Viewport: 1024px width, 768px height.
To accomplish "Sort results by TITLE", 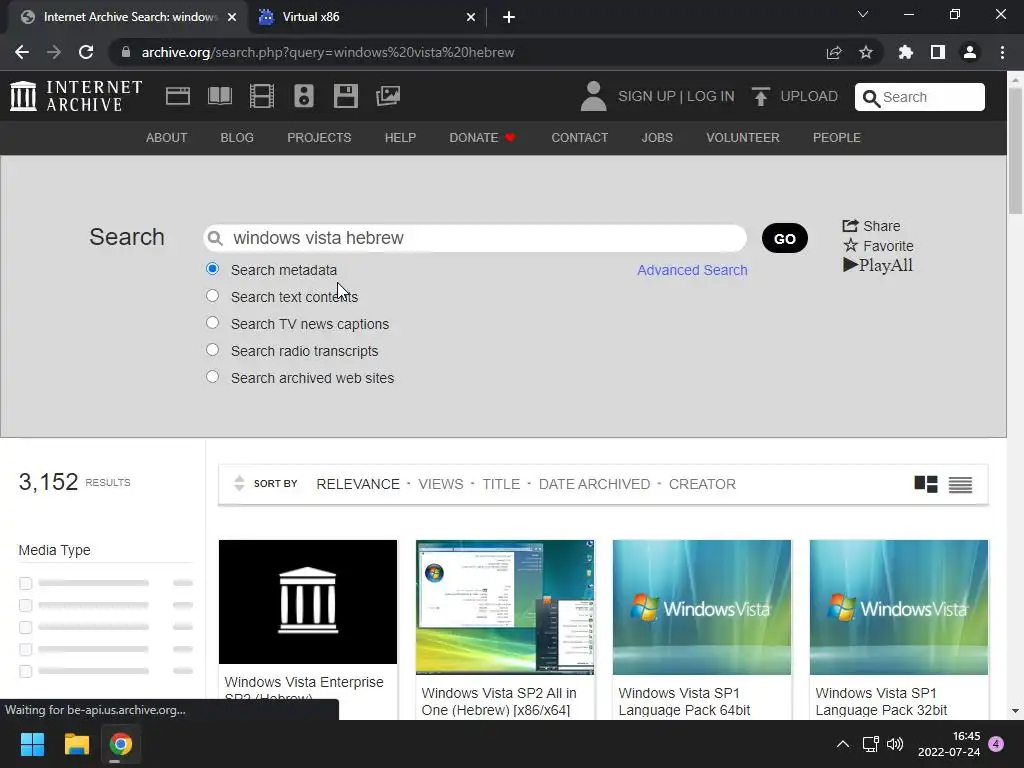I will (x=501, y=484).
